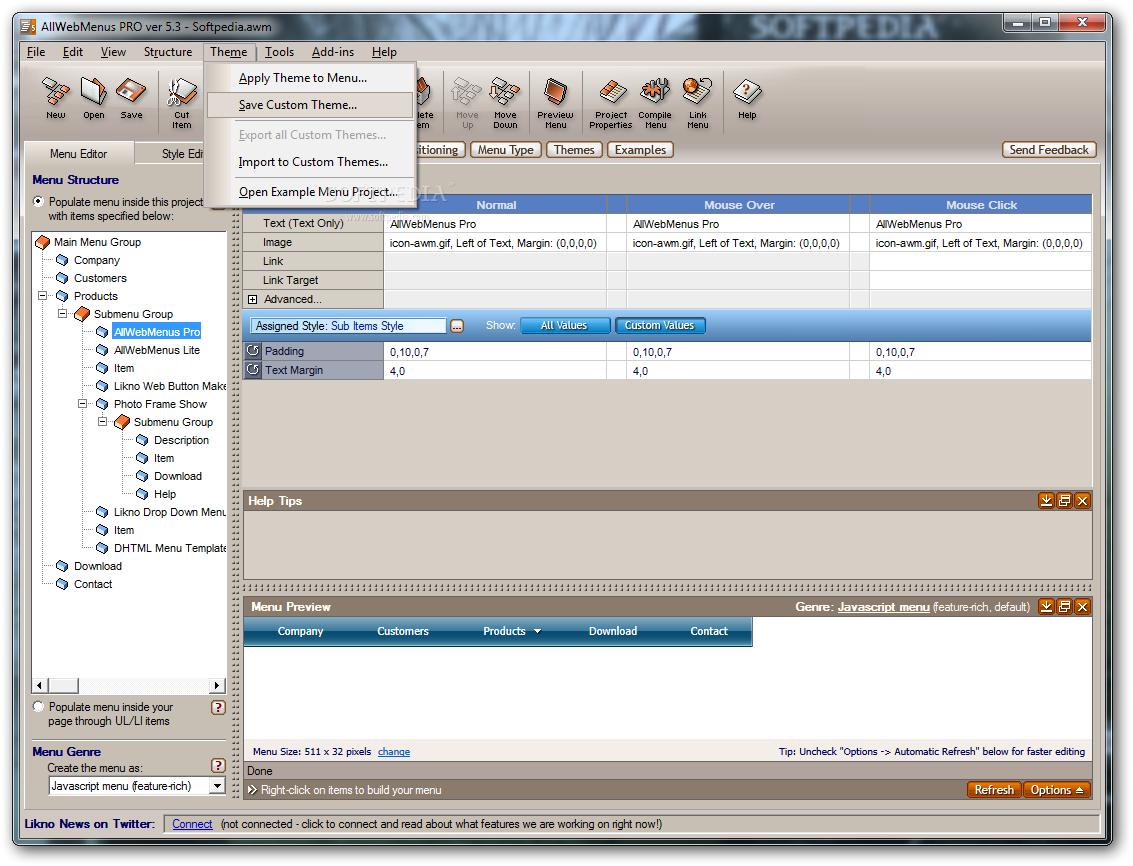The height and width of the screenshot is (866, 1133).
Task: Select the Main Menu Group icon in tree
Action: pyautogui.click(x=43, y=242)
